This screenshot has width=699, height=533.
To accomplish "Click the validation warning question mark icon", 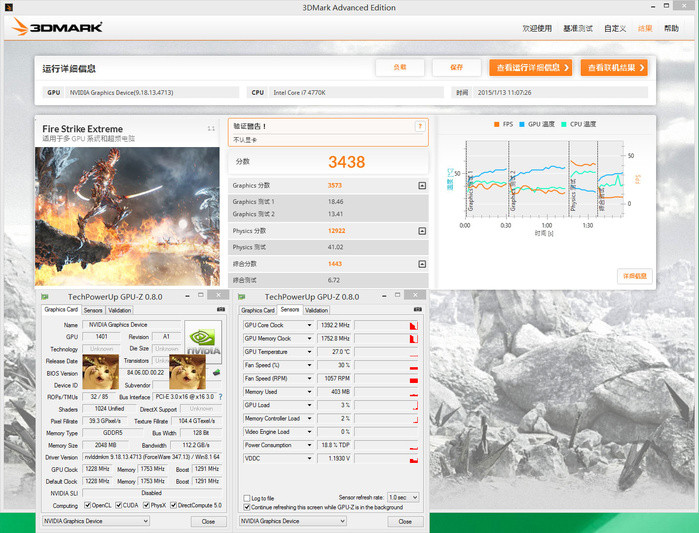I will click(420, 126).
